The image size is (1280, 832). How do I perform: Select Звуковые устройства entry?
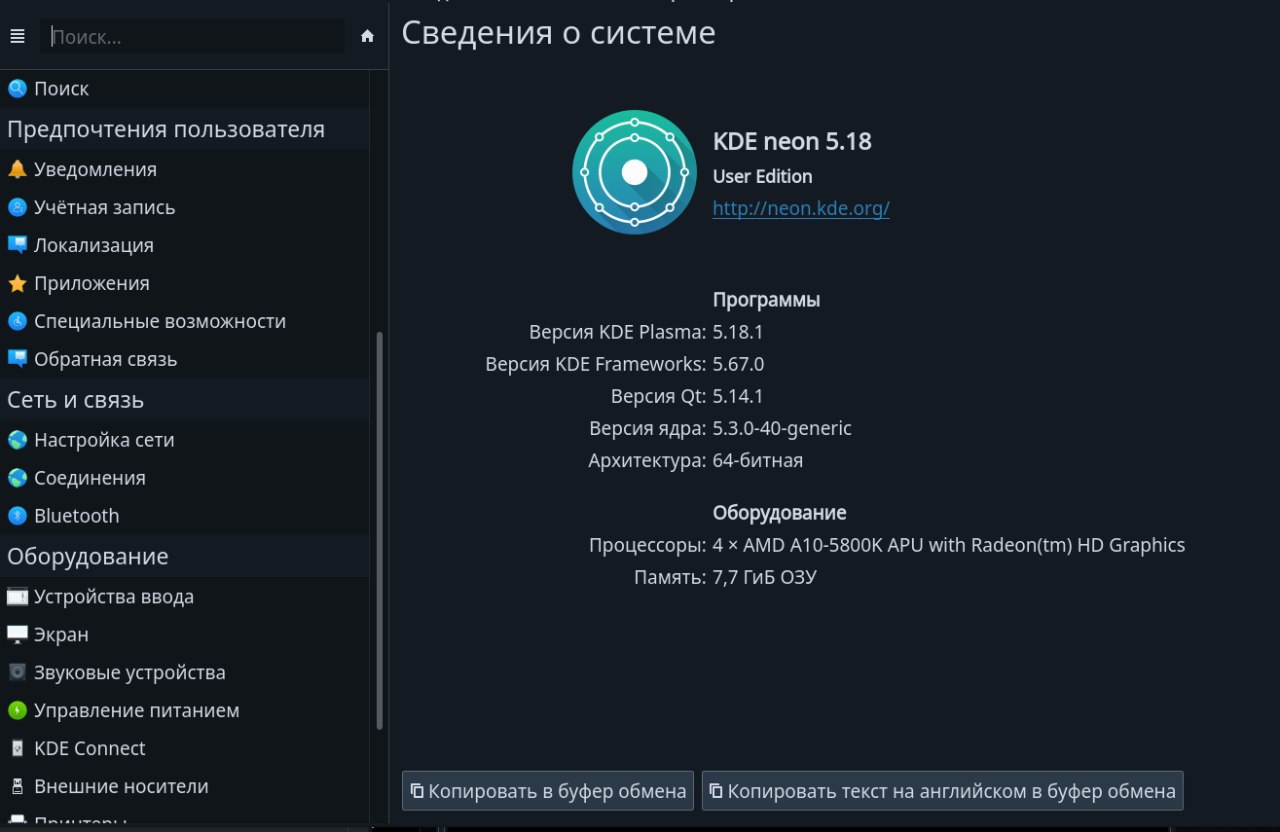pos(185,673)
